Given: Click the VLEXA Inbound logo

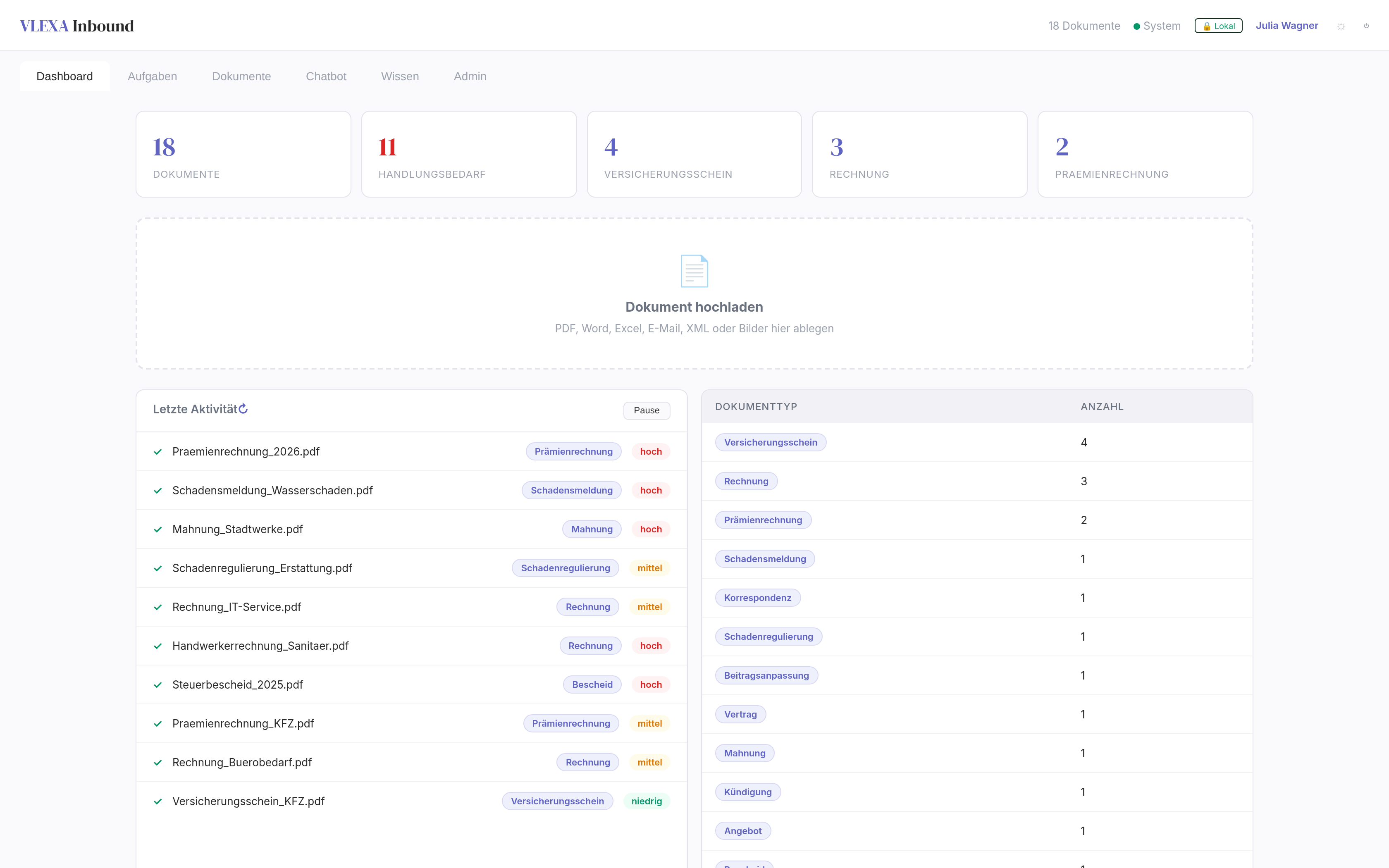Looking at the screenshot, I should [77, 26].
